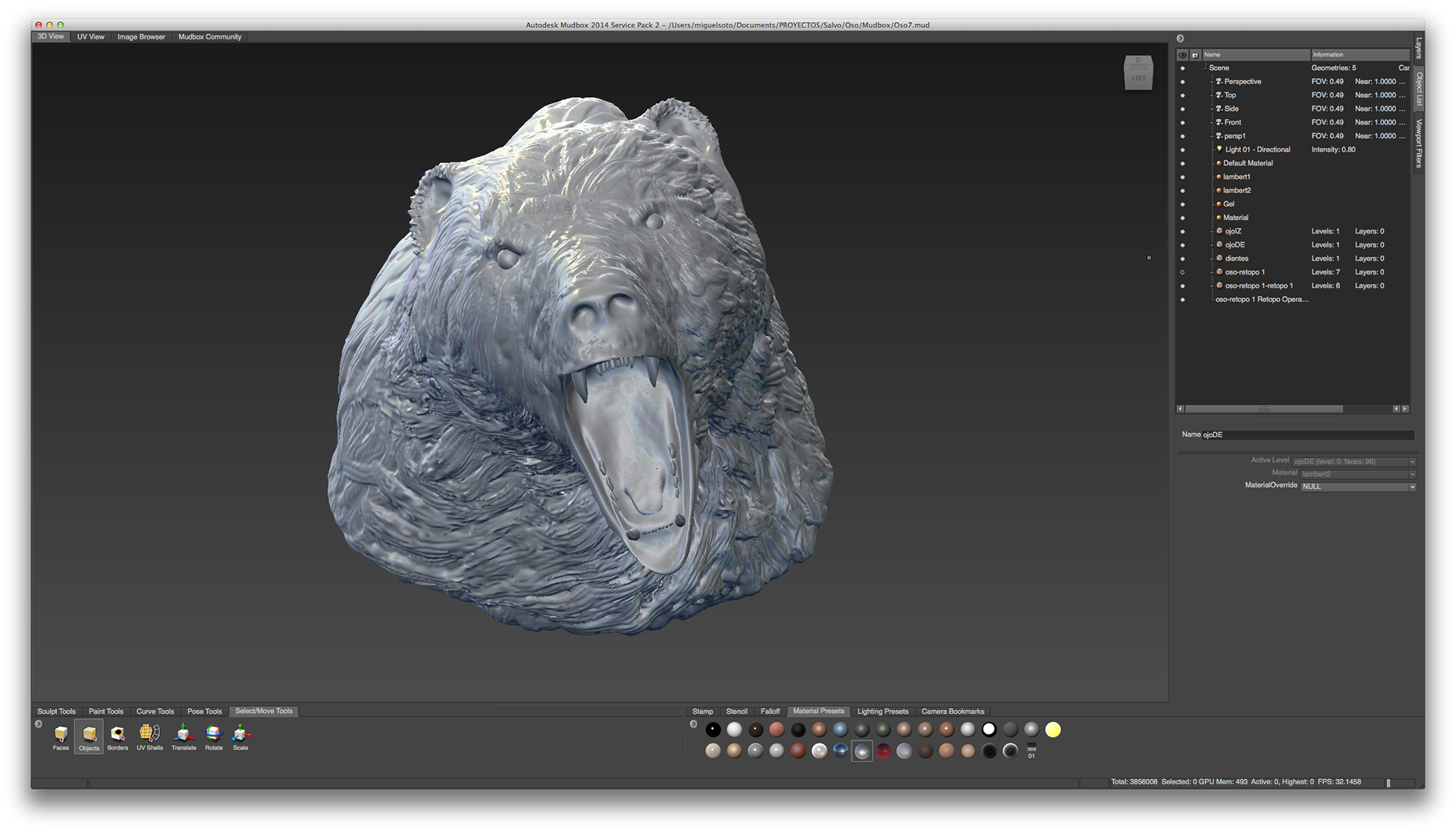
Task: Collapse the Scene tree node
Action: pyautogui.click(x=1205, y=68)
